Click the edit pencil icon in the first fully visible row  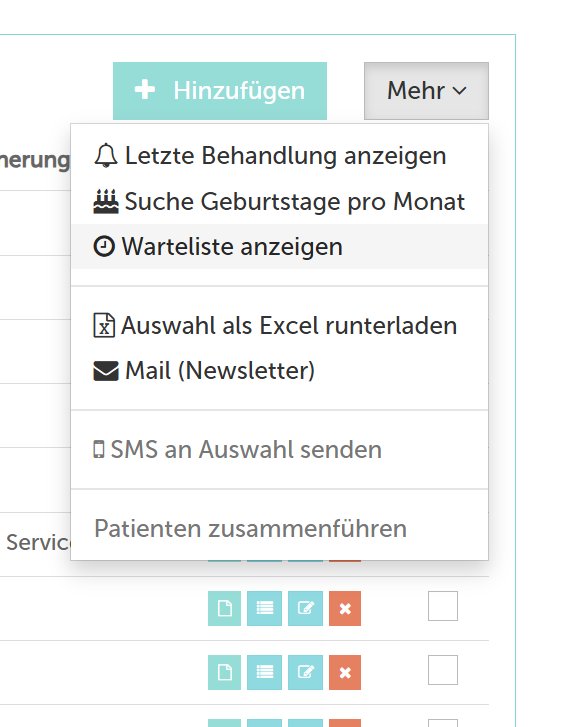[x=305, y=608]
